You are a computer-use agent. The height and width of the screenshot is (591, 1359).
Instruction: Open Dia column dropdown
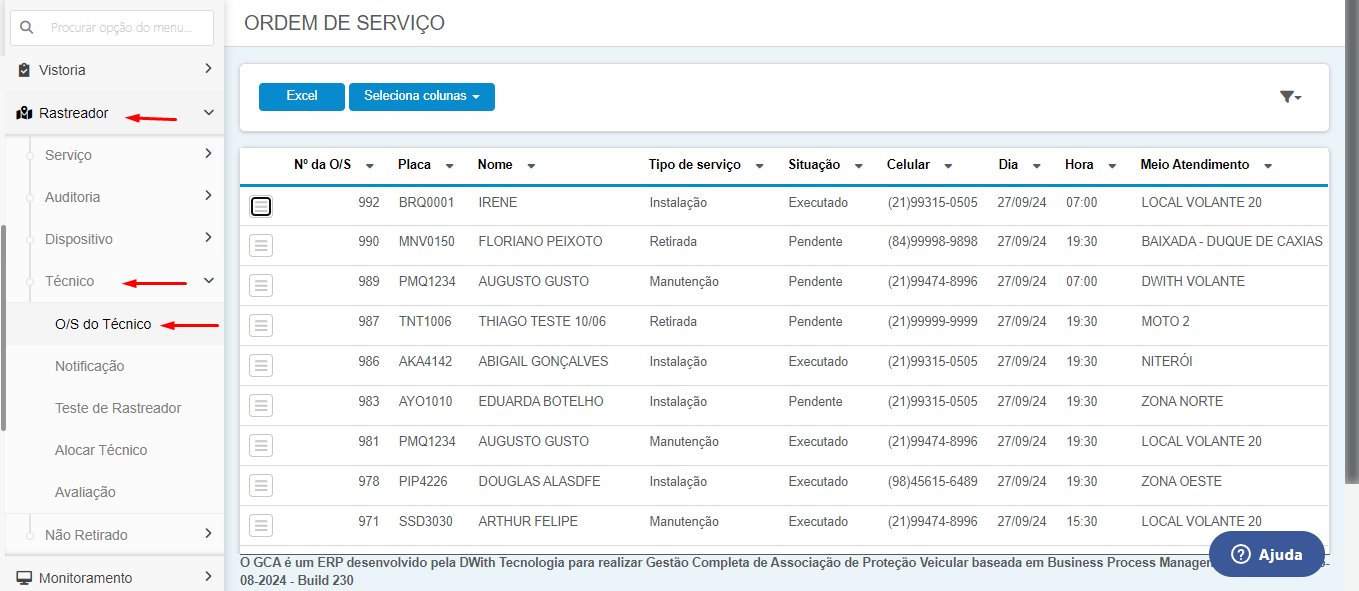1037,166
